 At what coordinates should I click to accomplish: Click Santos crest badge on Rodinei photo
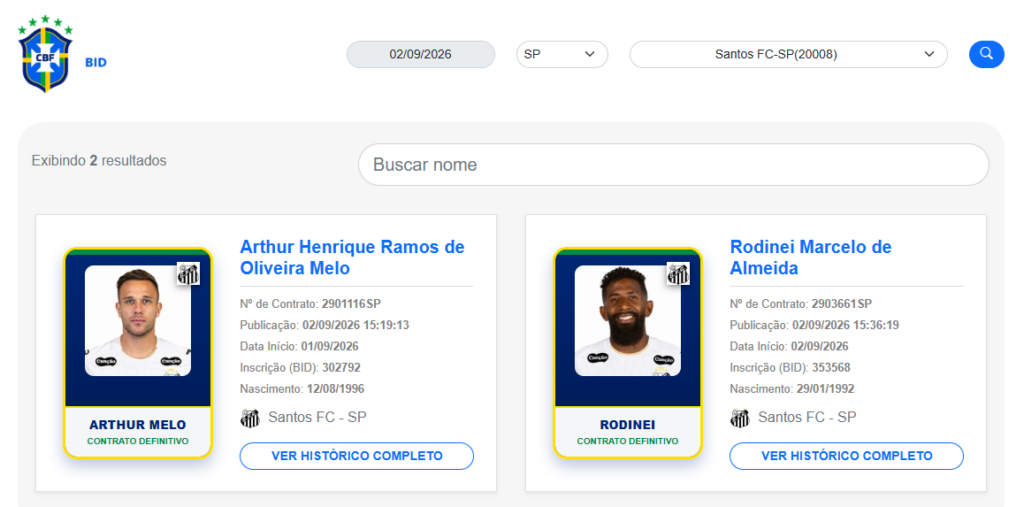pyautogui.click(x=678, y=274)
